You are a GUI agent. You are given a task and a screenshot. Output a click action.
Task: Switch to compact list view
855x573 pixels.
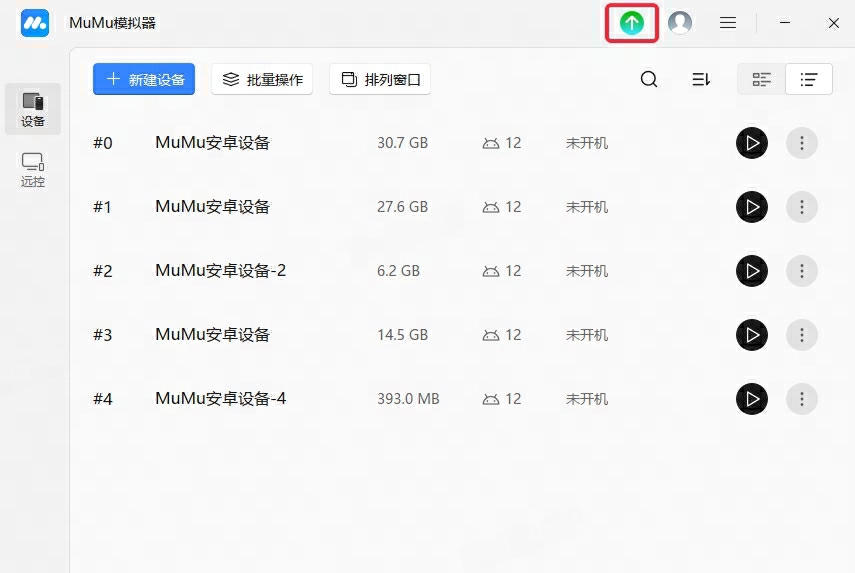click(809, 80)
